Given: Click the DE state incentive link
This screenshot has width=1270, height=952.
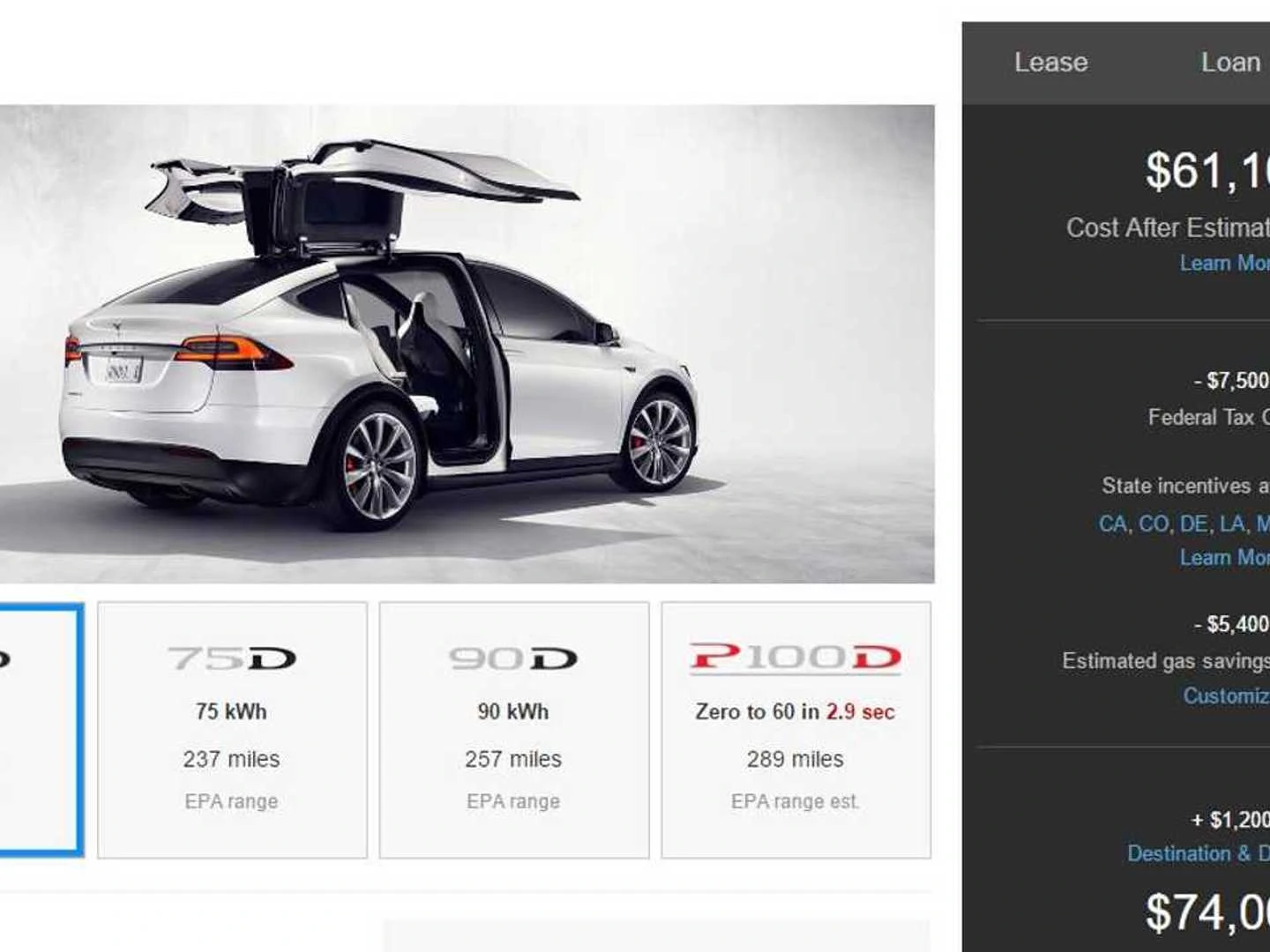Looking at the screenshot, I should (x=1193, y=524).
